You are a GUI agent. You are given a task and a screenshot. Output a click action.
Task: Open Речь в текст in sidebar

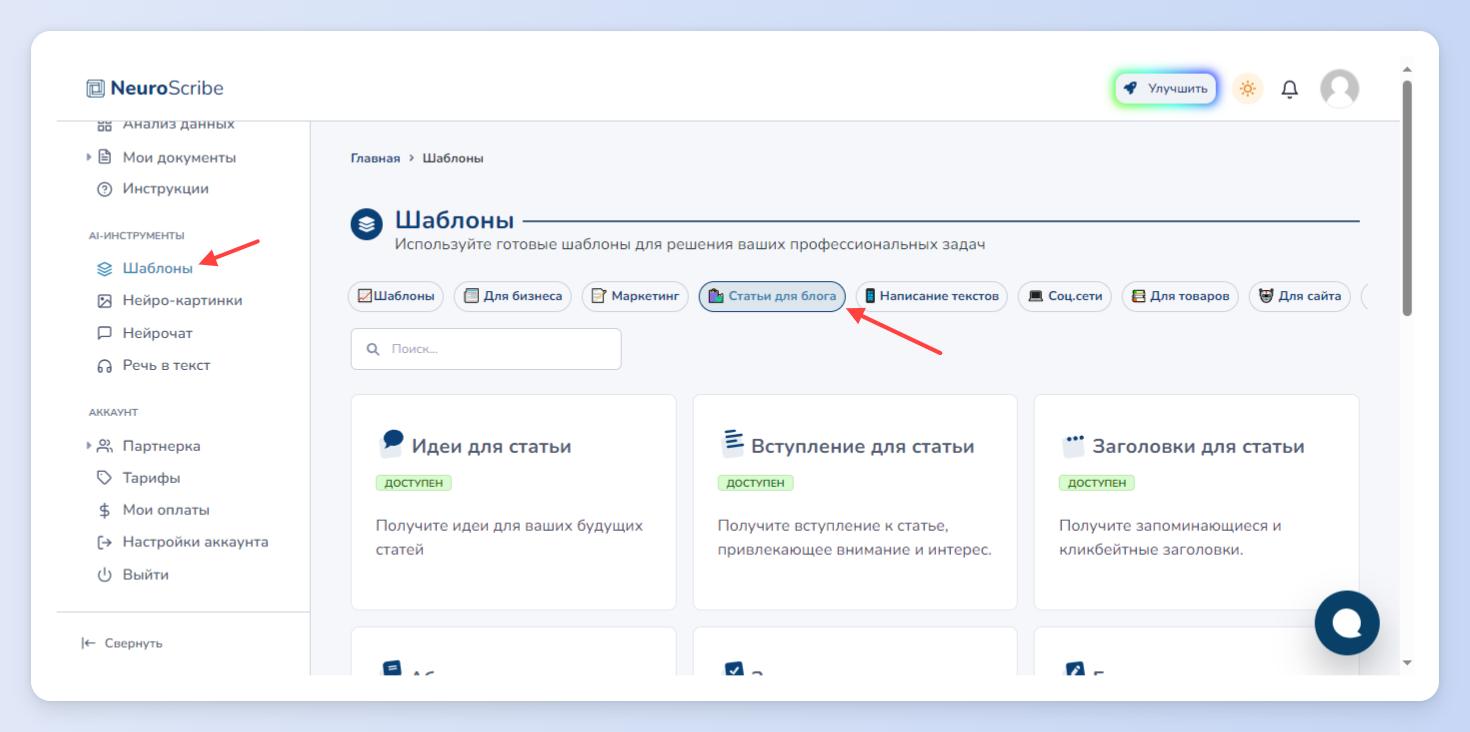167,365
